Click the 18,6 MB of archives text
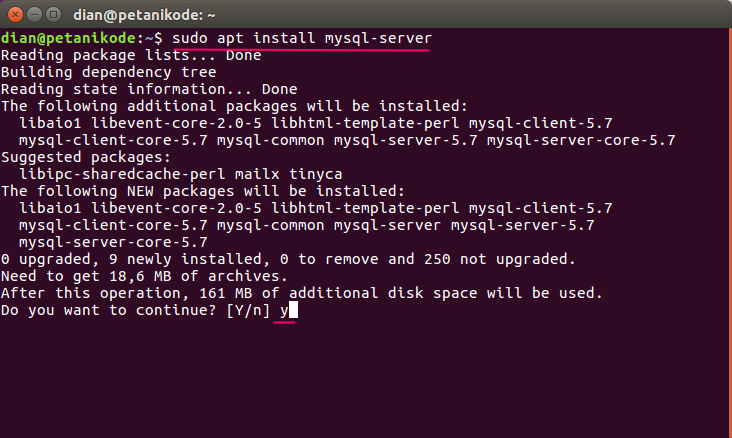 198,276
